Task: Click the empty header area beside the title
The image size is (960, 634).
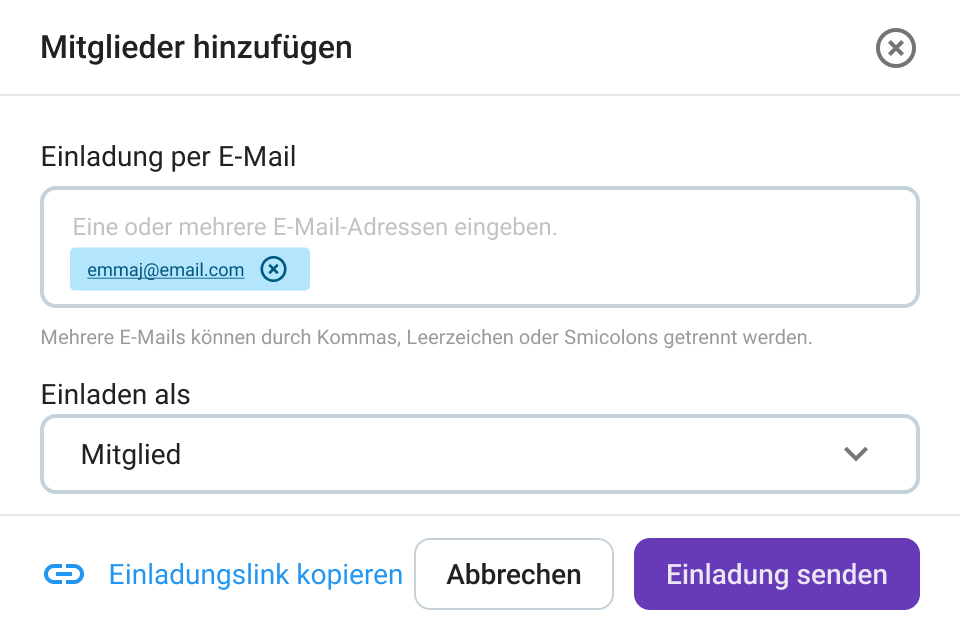Action: click(x=600, y=47)
